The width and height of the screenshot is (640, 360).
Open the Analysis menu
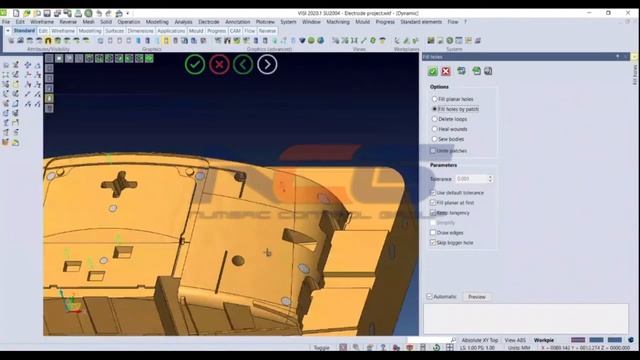[x=183, y=22]
